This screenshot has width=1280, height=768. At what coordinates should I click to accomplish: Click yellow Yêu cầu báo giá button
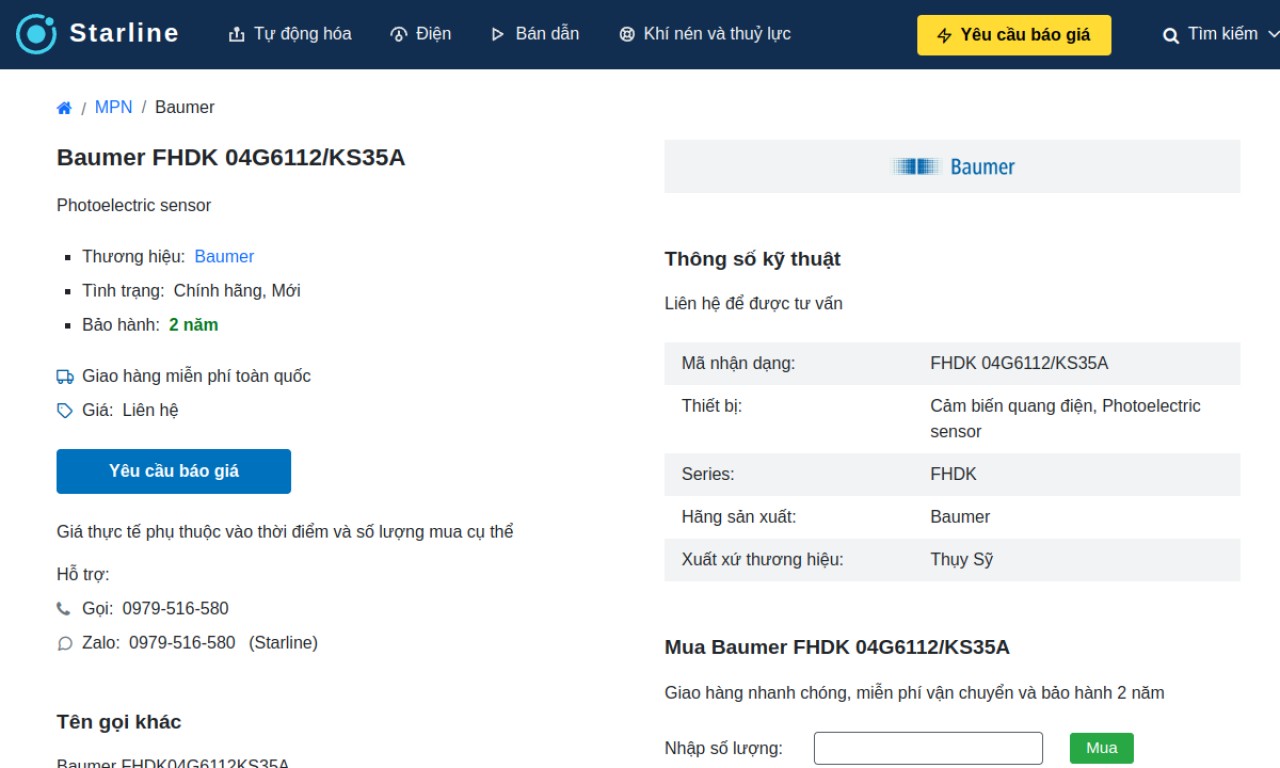click(1014, 35)
